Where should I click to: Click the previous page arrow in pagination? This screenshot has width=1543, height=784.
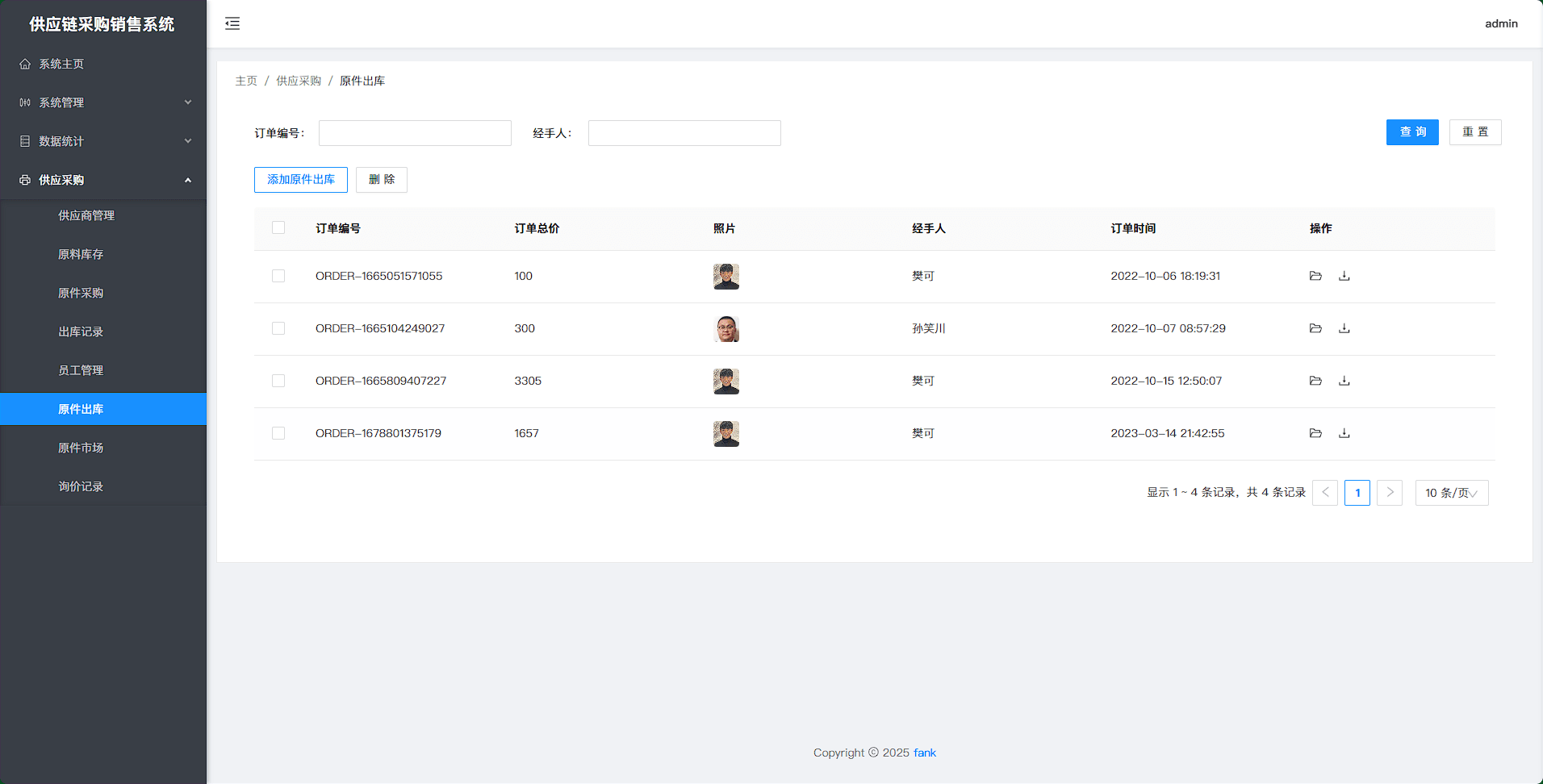1325,492
